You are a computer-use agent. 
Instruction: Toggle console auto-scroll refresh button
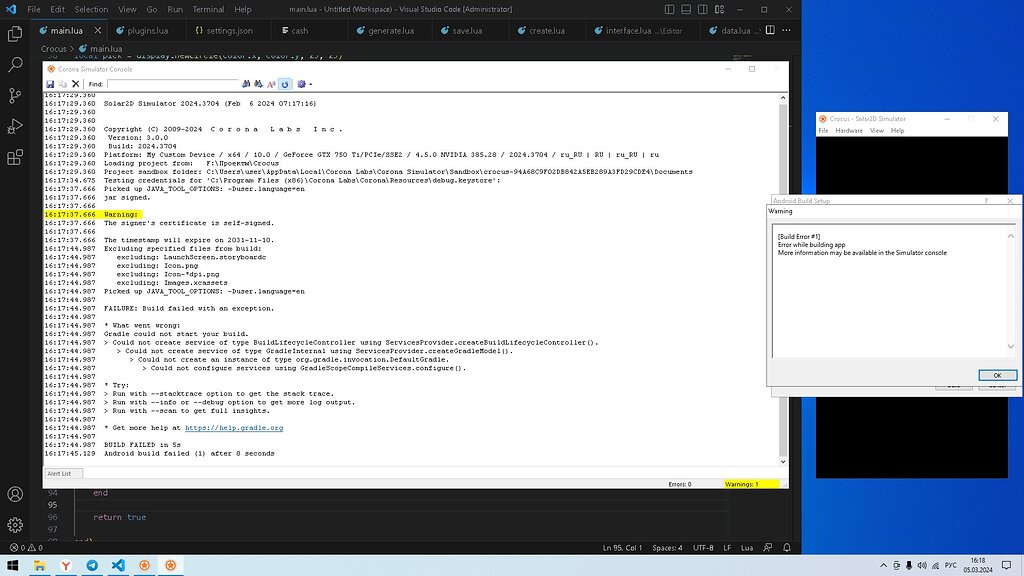click(286, 85)
